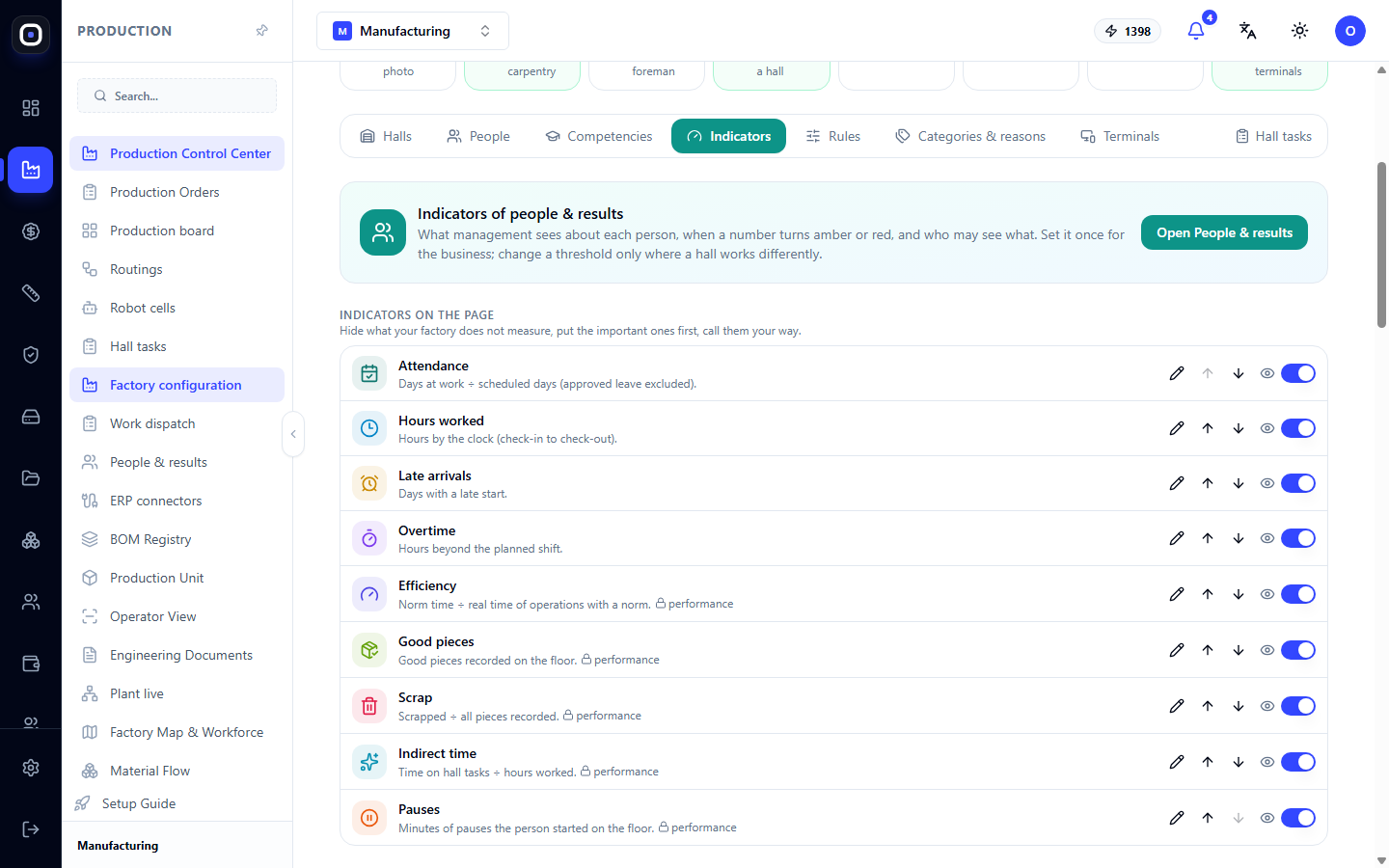The image size is (1389, 868).
Task: Click the eye icon for Overtime
Action: tap(1267, 538)
